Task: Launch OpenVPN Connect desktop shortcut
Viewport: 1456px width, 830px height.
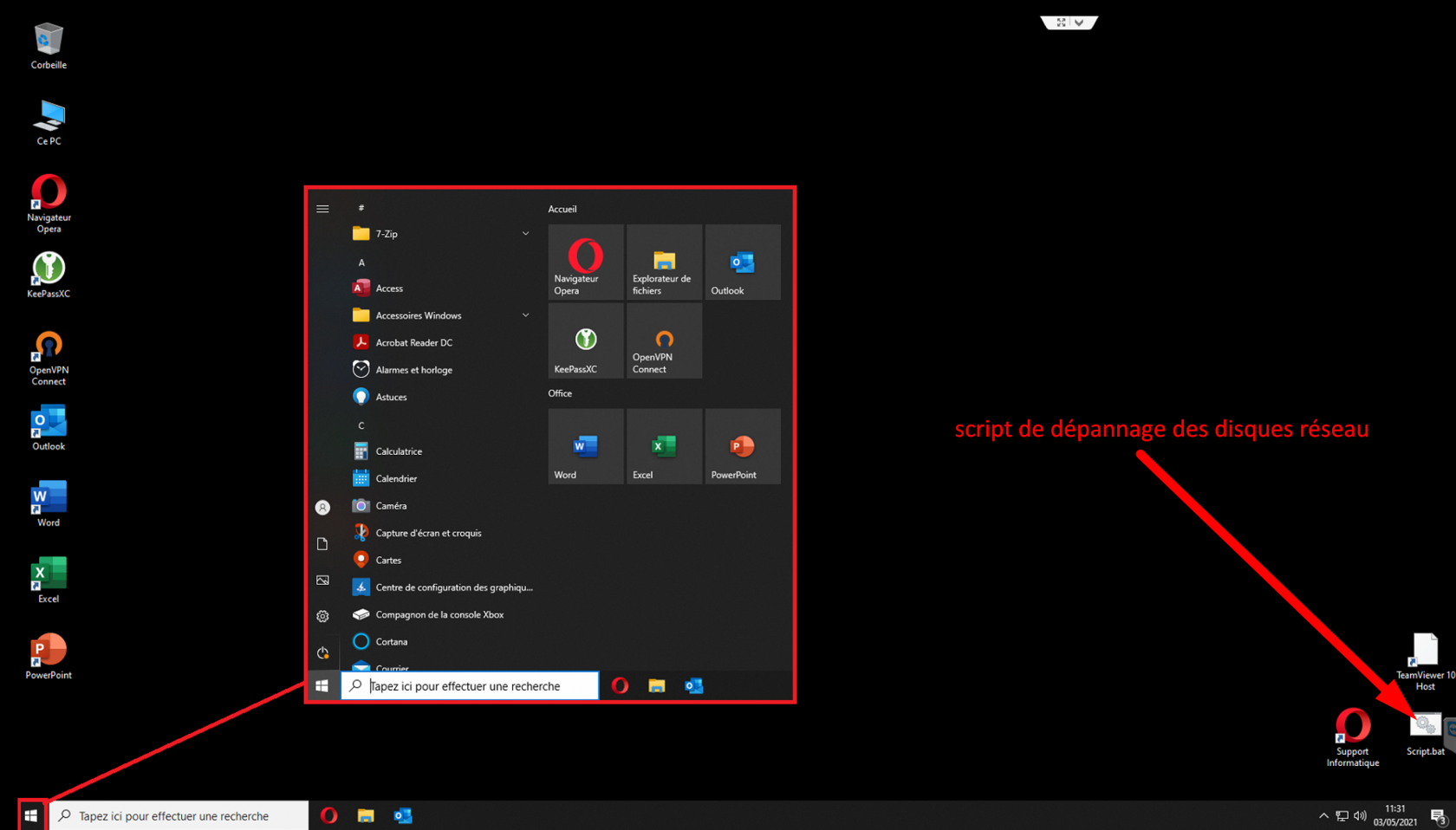Action: [49, 357]
